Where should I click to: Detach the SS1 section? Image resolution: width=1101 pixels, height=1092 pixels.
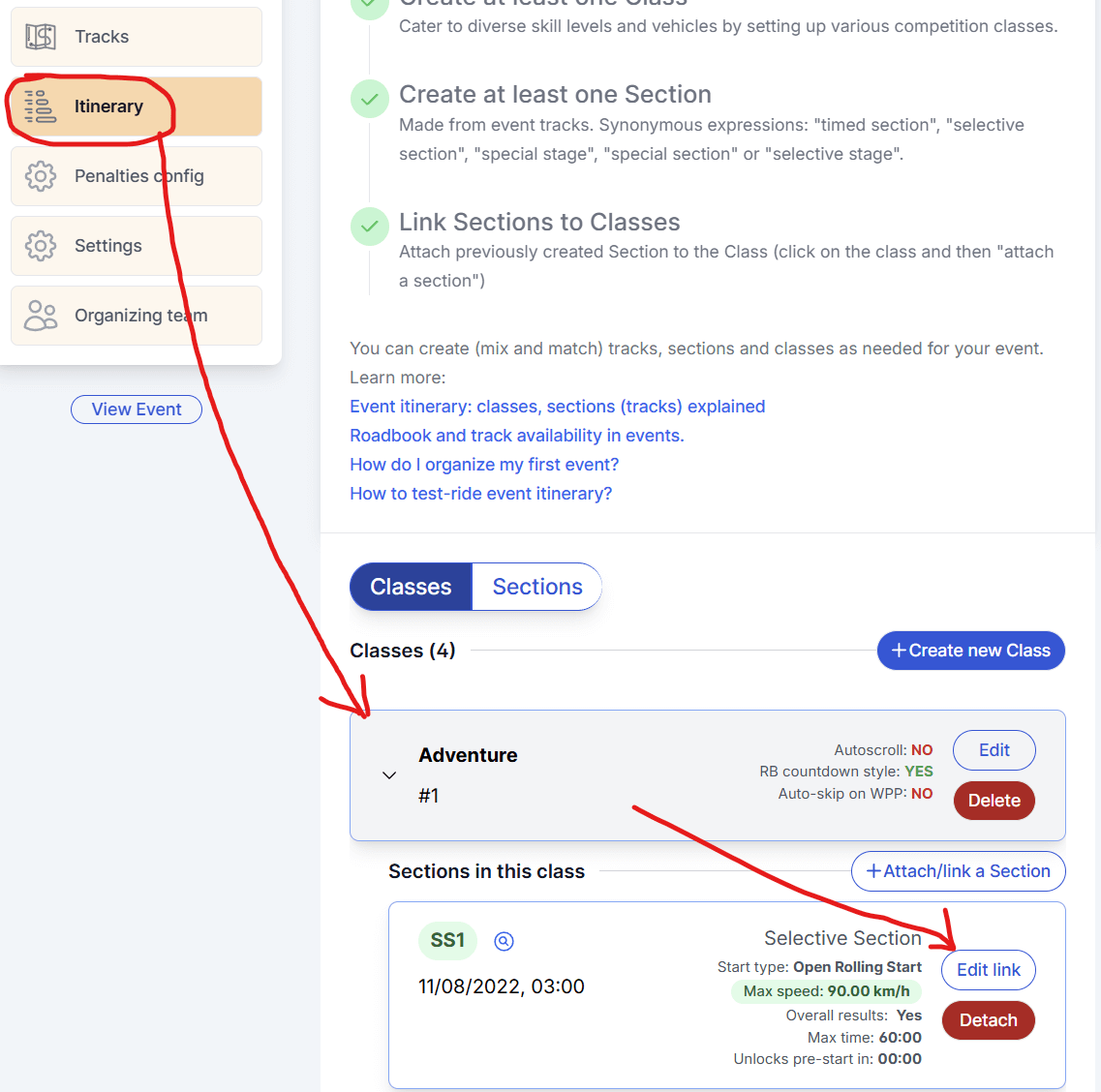point(988,1020)
